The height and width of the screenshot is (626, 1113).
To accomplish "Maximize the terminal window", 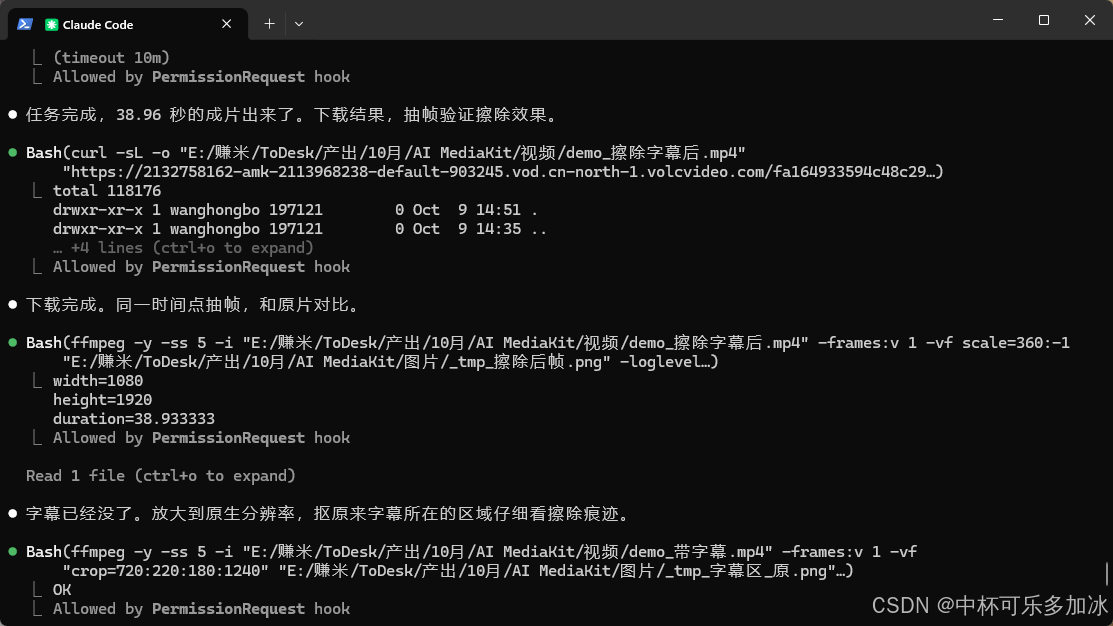I will (1043, 20).
